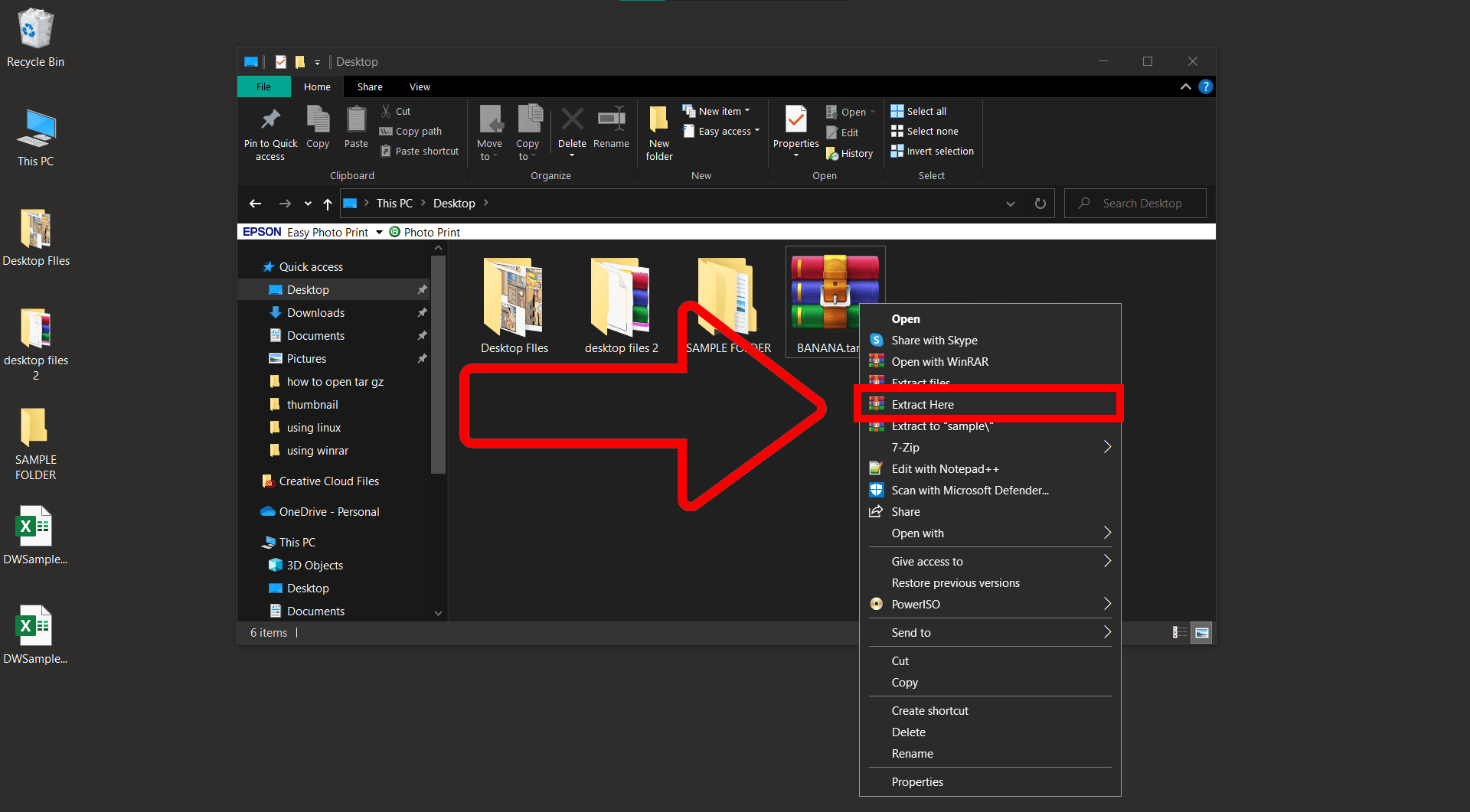
Task: Click the Photo Print link on the EPSON bar
Action: pyautogui.click(x=432, y=232)
